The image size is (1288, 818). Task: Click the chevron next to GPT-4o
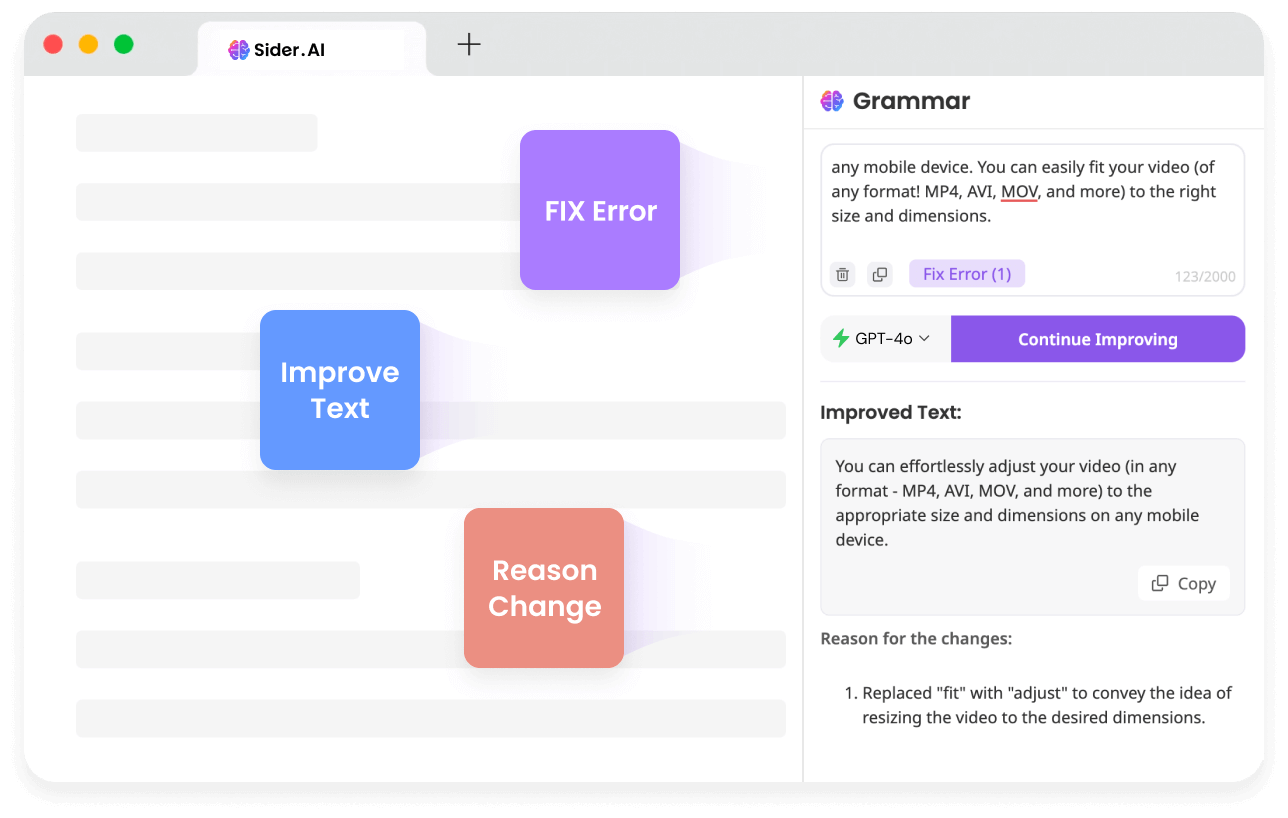924,339
